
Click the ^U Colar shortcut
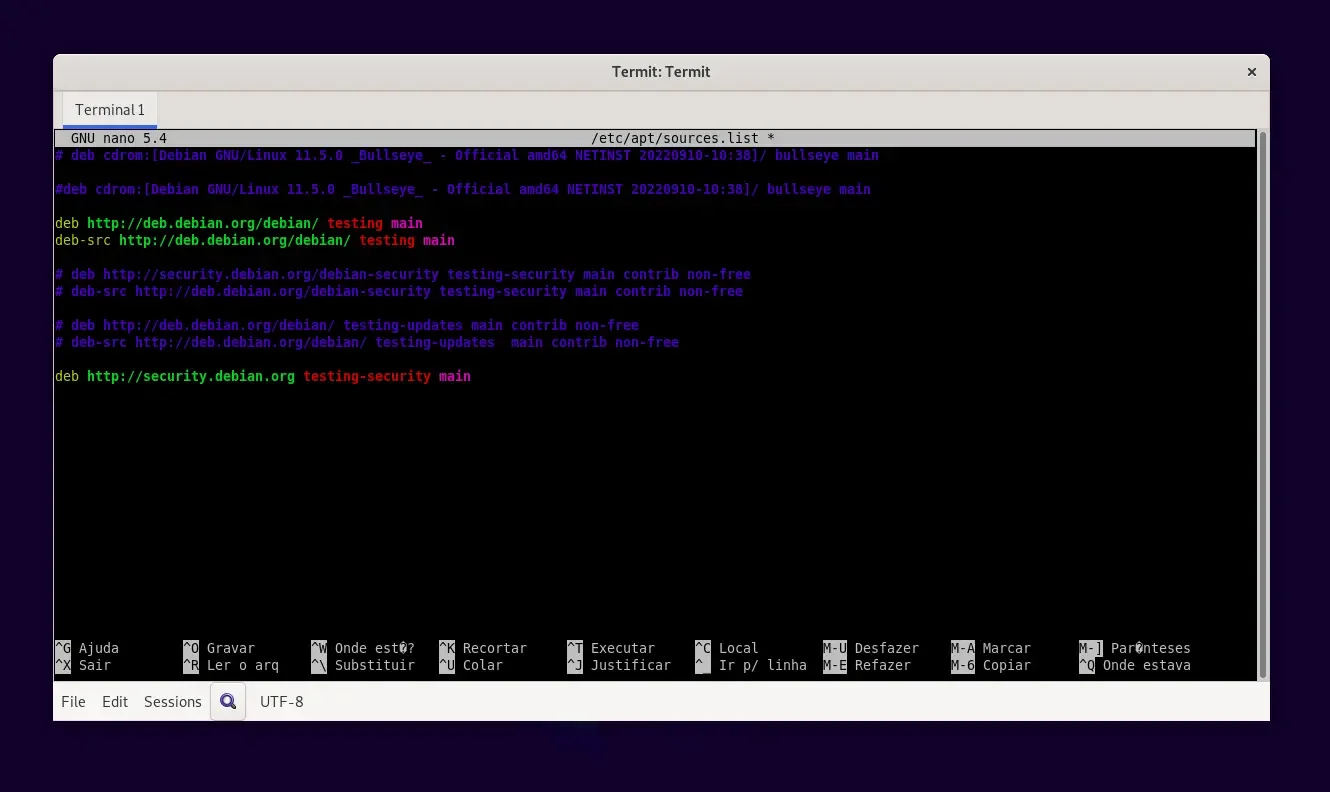click(471, 665)
